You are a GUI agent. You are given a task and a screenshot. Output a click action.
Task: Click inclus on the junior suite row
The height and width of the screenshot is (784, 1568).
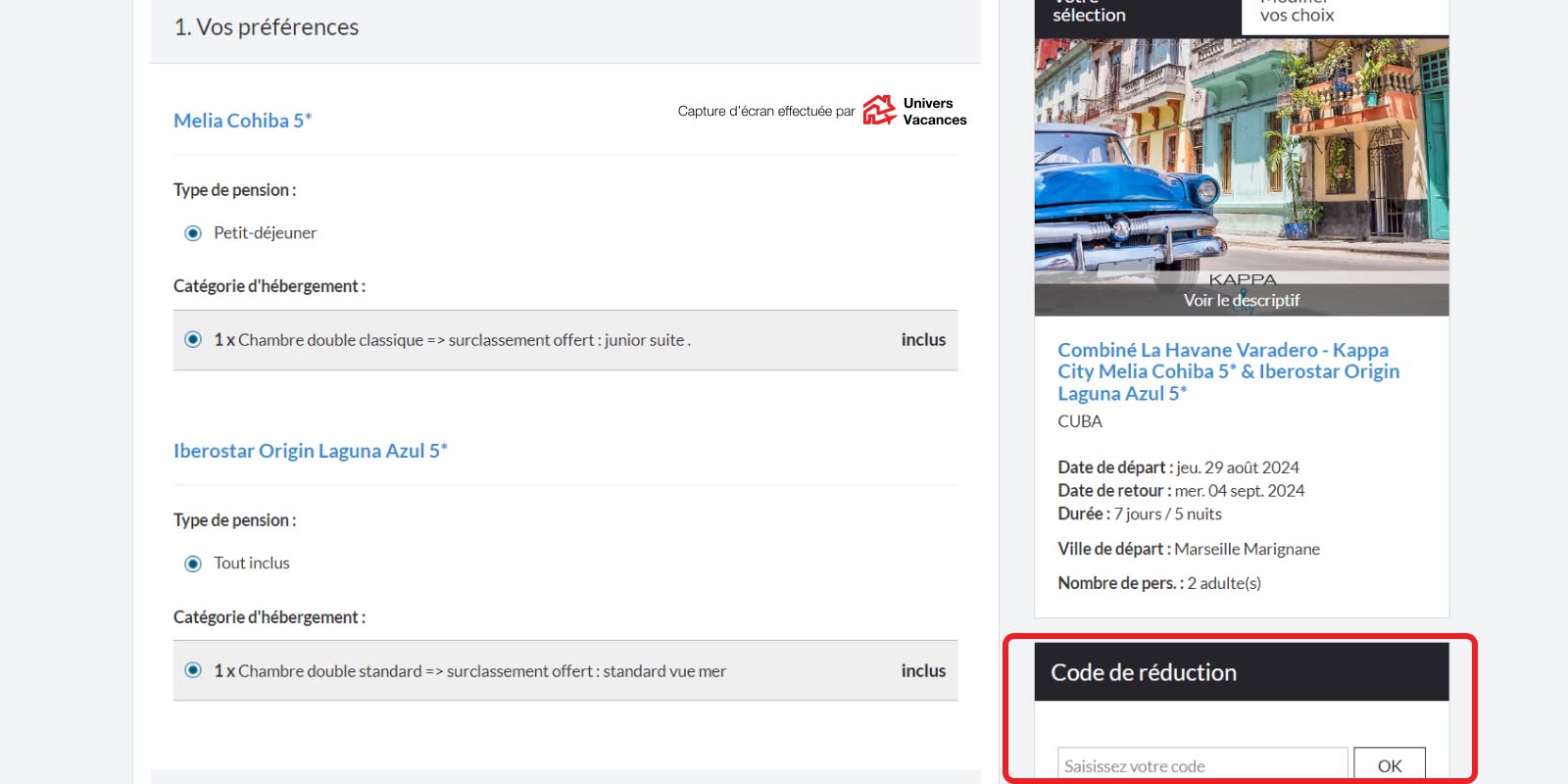(923, 340)
